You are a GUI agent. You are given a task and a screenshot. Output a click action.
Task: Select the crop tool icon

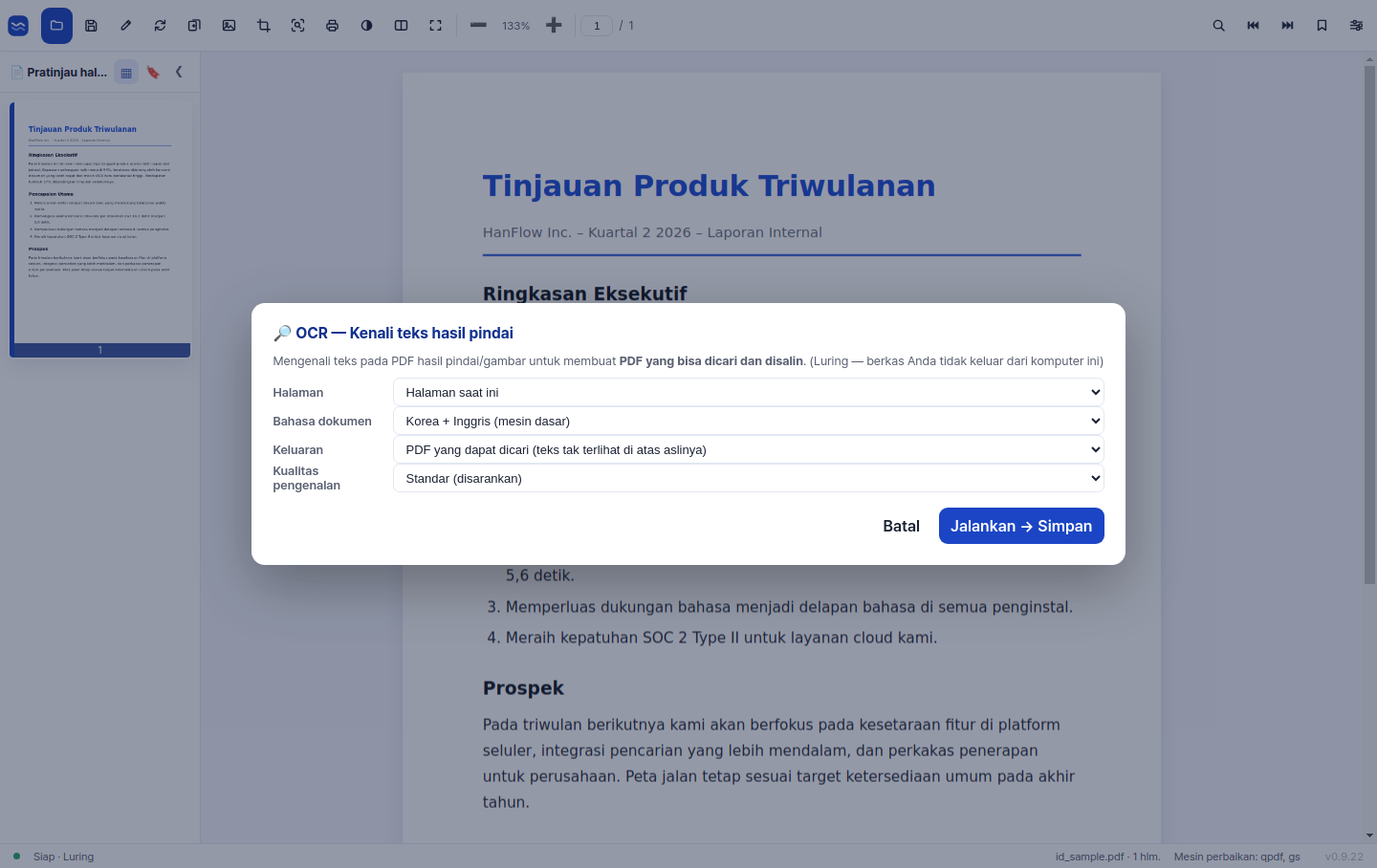pos(263,26)
